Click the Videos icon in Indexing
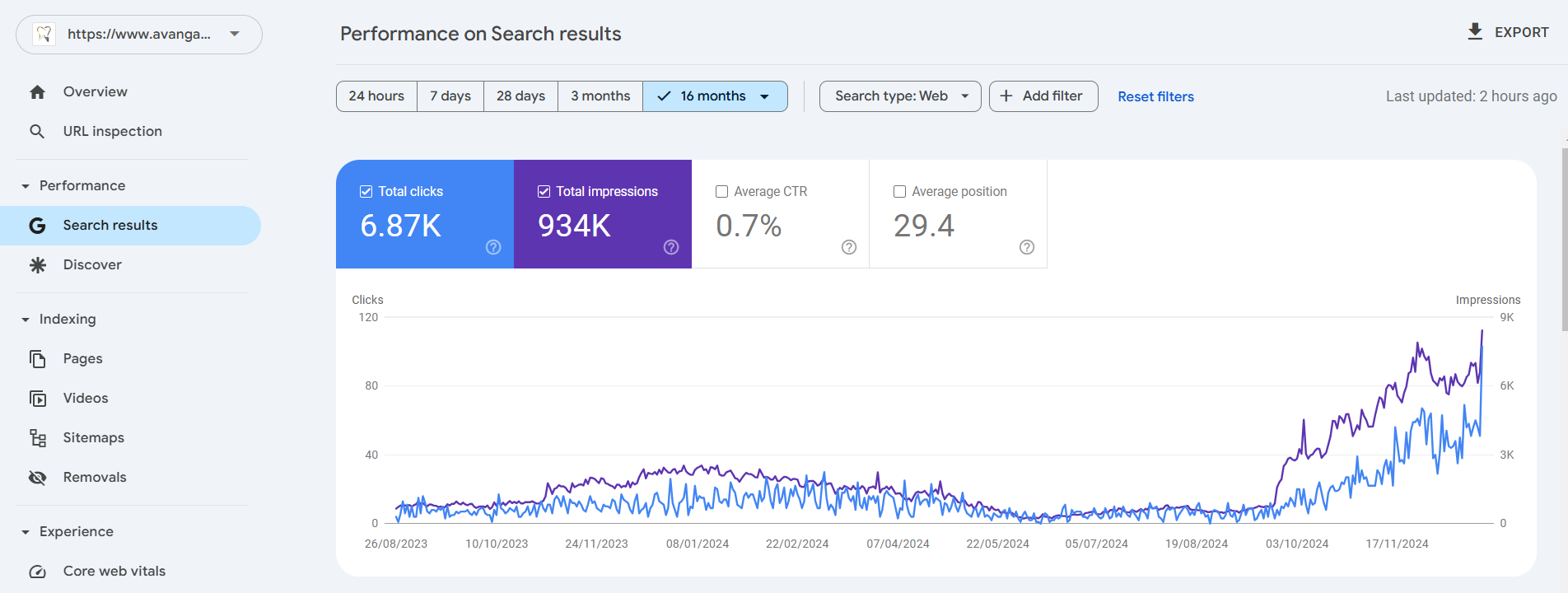Screen dimensions: 1568x593 37,399
